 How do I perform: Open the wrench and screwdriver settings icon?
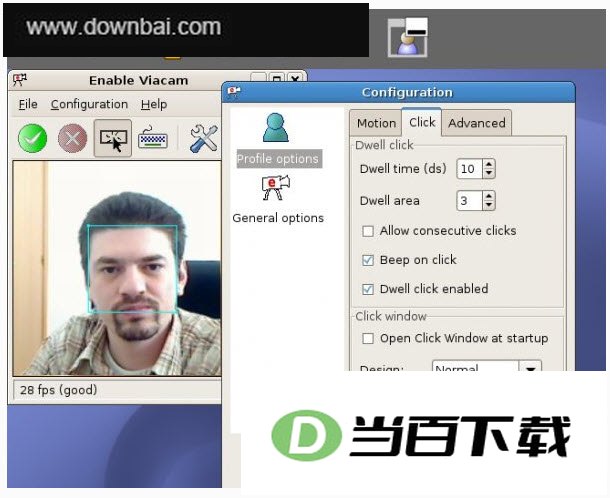(204, 138)
